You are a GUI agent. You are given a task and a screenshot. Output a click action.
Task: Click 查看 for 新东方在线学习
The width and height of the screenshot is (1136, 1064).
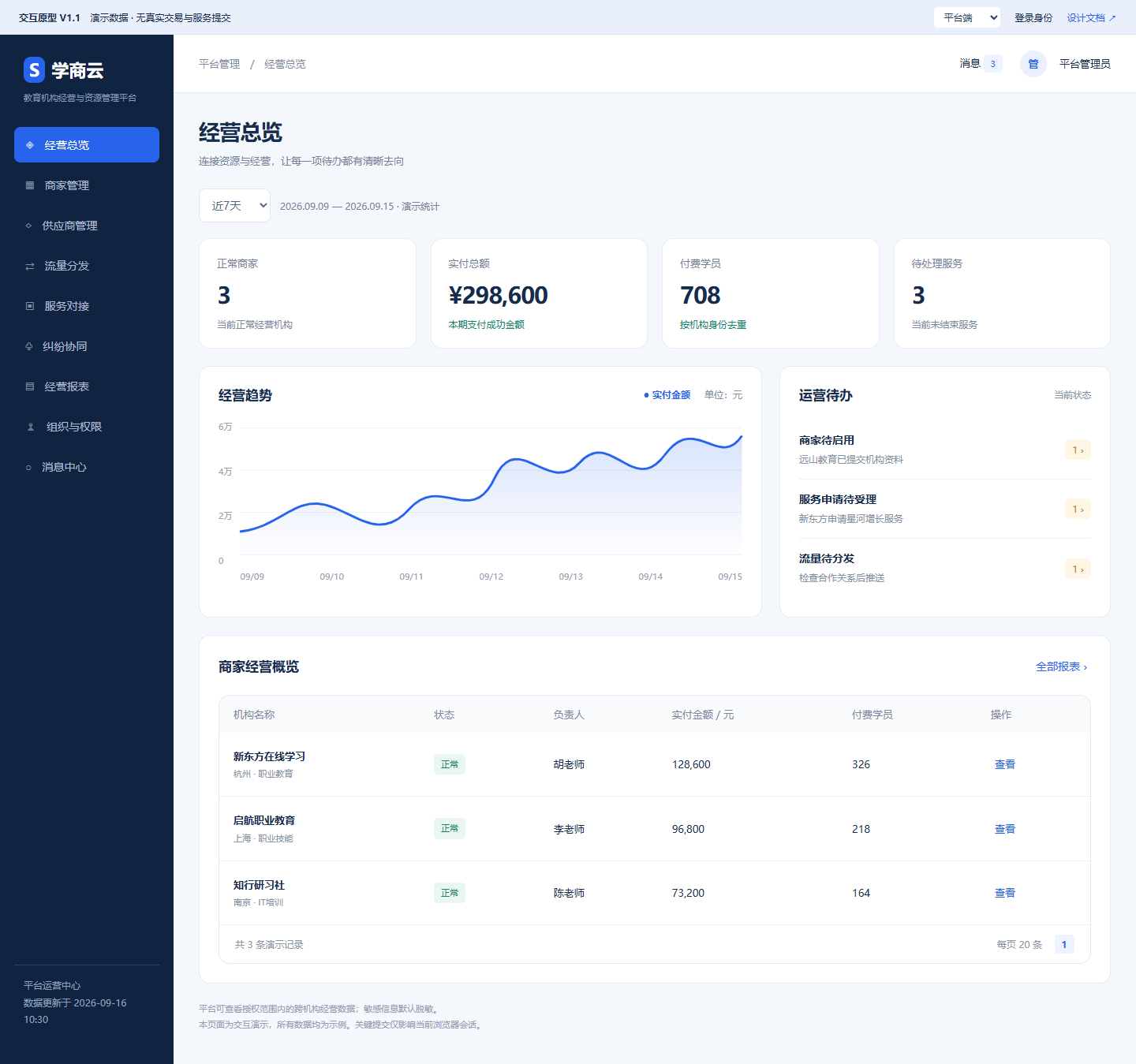pyautogui.click(x=1005, y=764)
